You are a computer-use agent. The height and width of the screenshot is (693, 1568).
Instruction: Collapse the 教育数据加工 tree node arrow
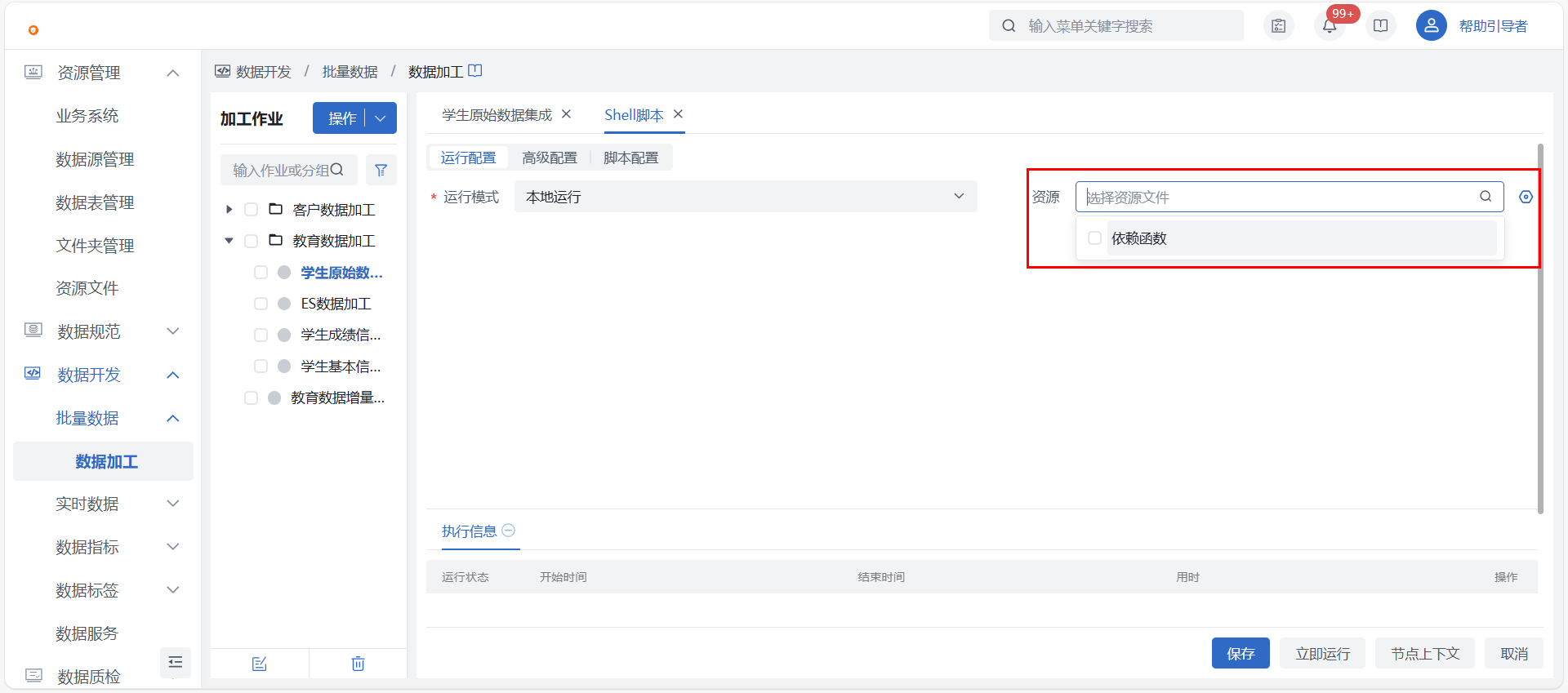pyautogui.click(x=229, y=241)
